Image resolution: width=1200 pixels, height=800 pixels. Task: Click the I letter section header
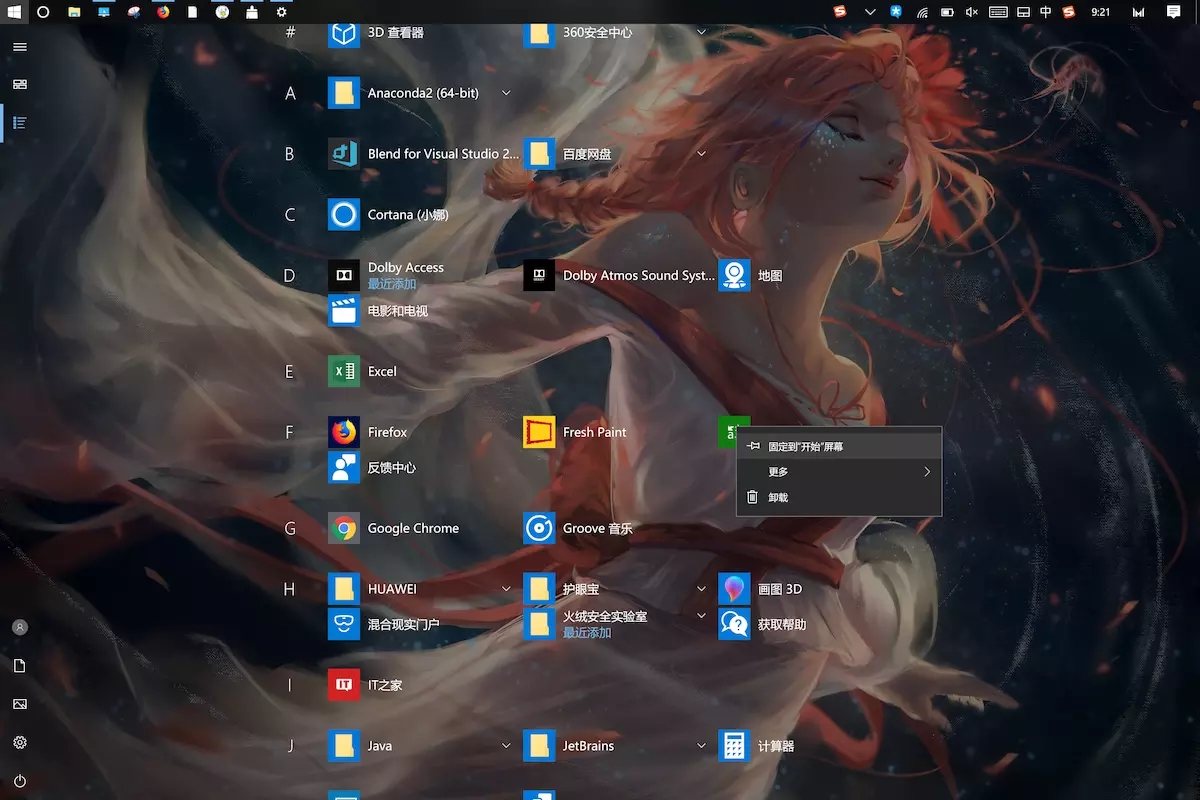(290, 685)
